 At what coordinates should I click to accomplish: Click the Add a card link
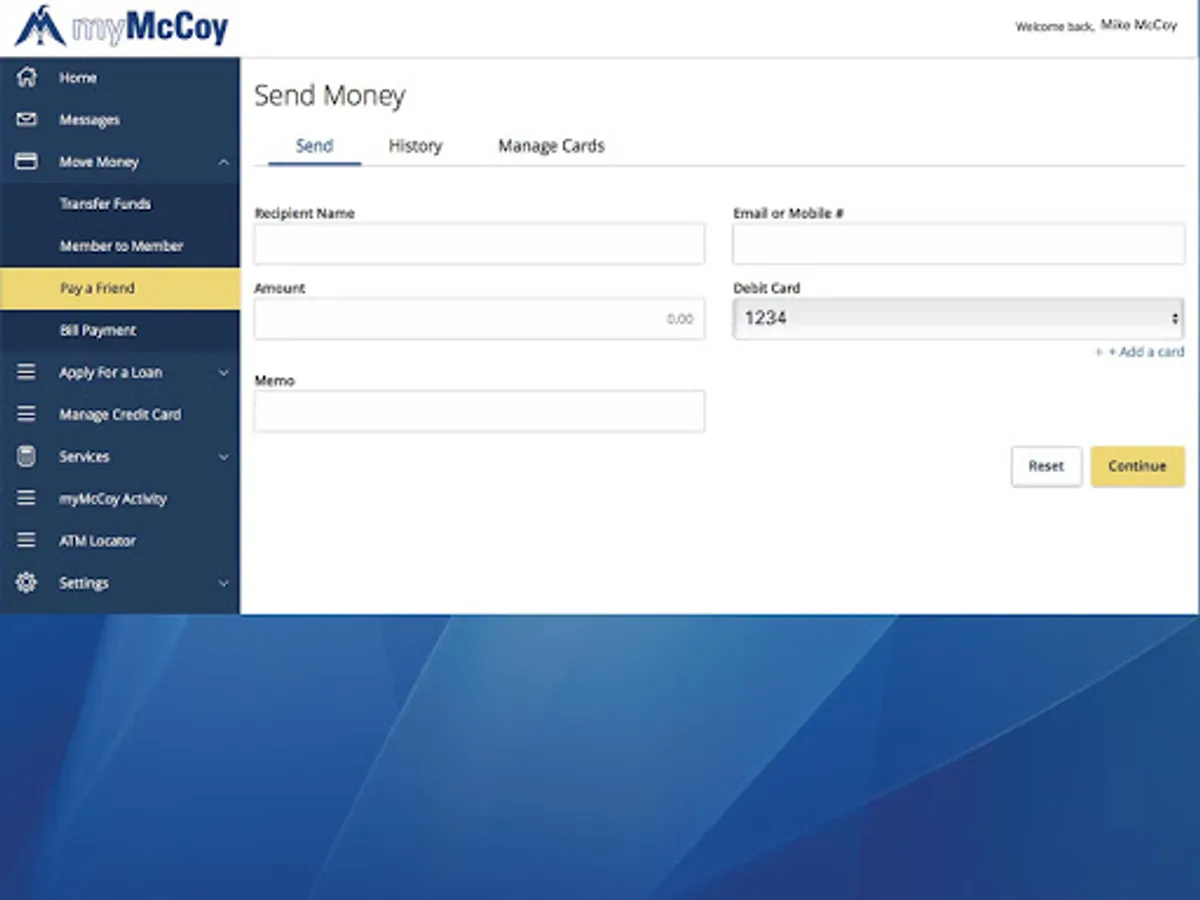click(x=1140, y=352)
